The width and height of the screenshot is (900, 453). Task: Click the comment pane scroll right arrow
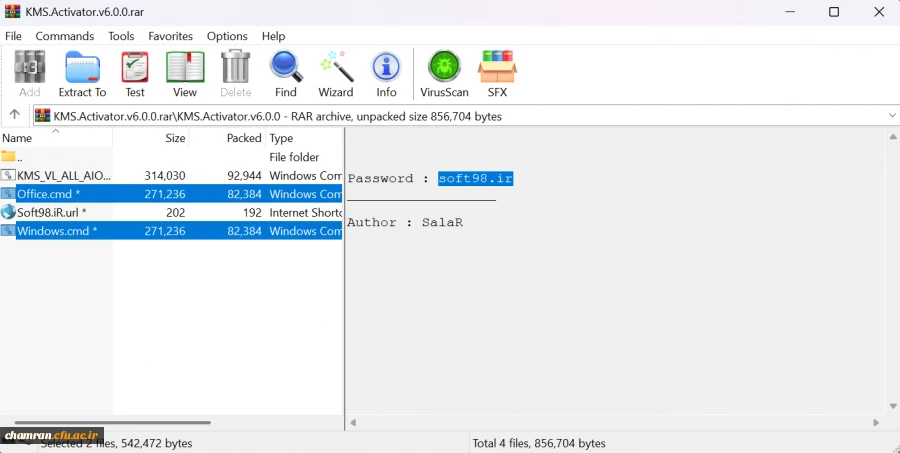(876, 423)
